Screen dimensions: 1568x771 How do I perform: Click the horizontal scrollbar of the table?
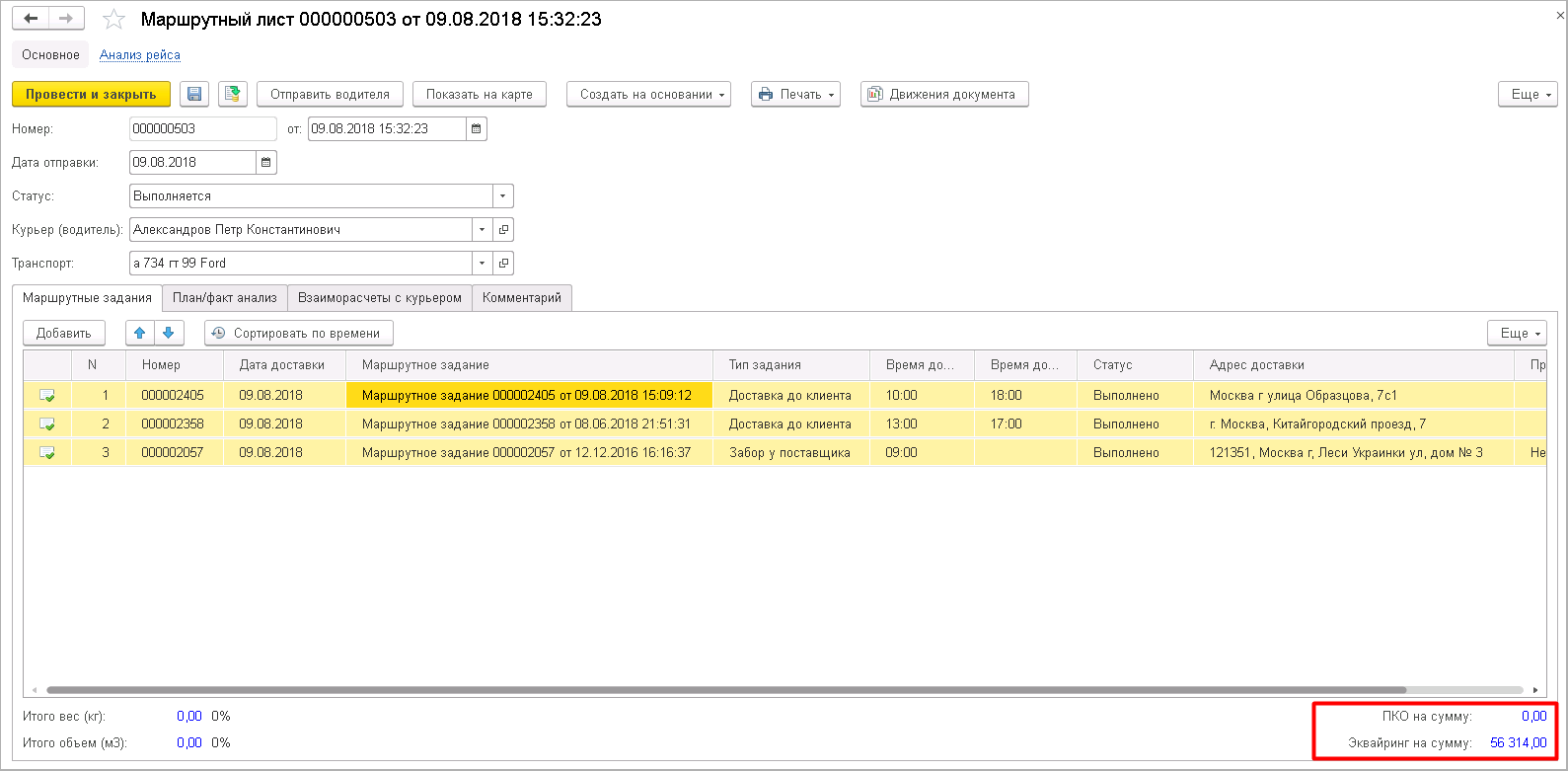725,690
